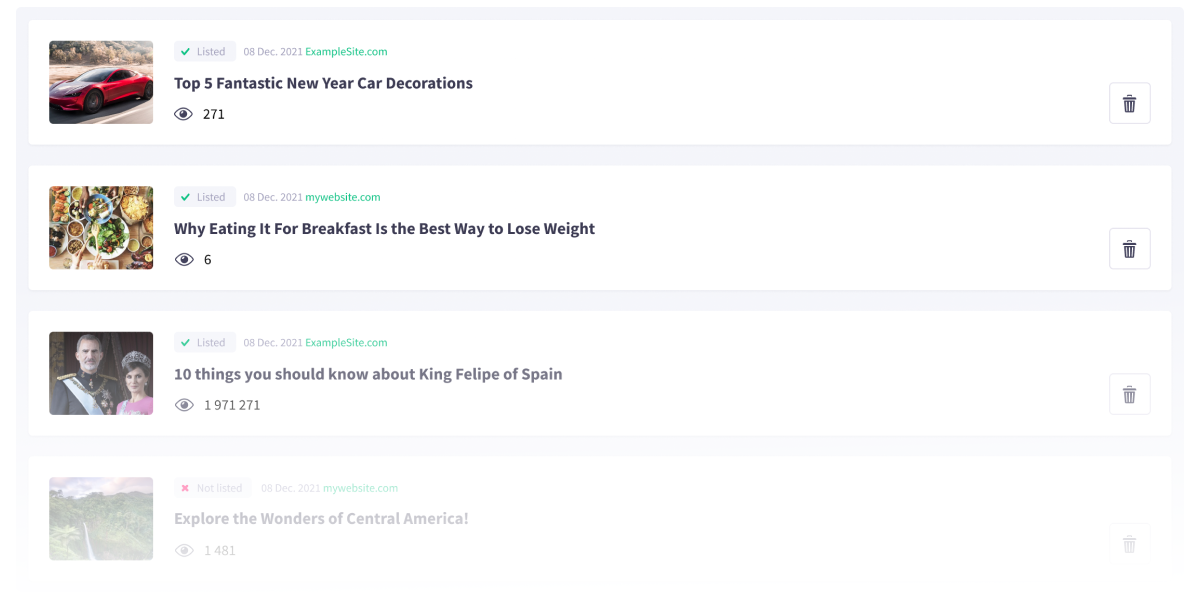Open Explore the Wonders of Central America title
The image size is (1200, 600).
[x=321, y=519]
